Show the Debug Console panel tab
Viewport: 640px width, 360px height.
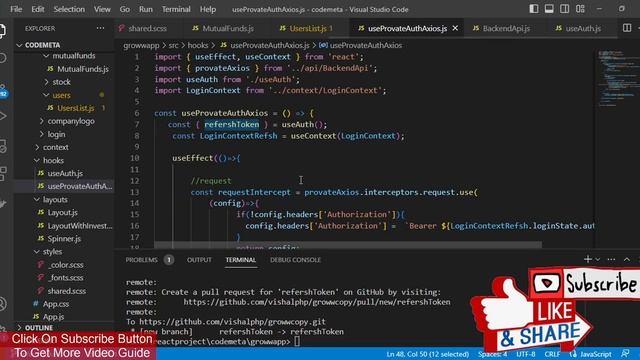pos(295,260)
